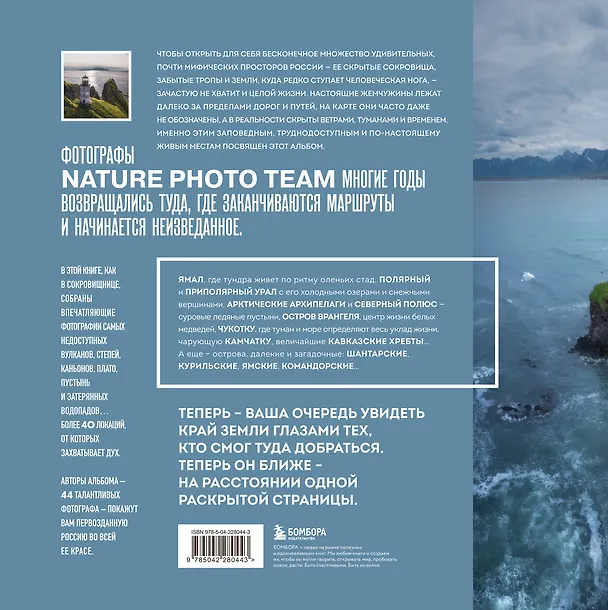
Task: Click the bold text КАВКАЗСКИЕ ХРЕБТЫ
Action: click(376, 342)
